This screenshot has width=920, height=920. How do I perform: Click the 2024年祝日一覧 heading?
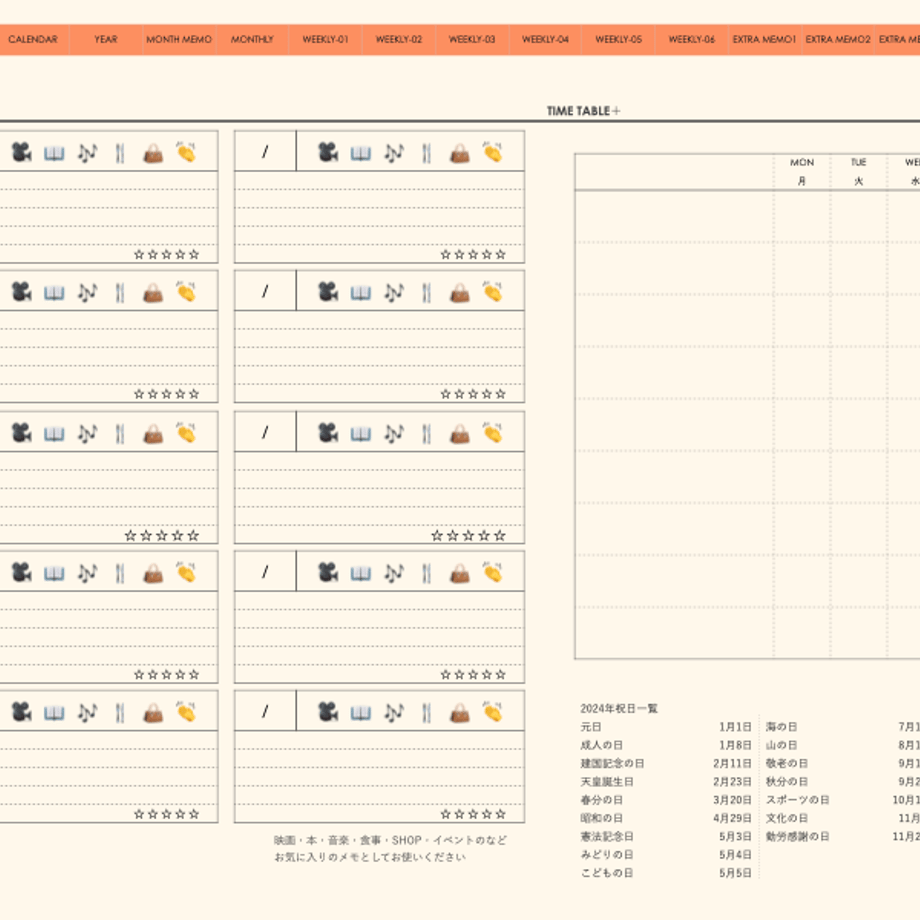coord(619,709)
